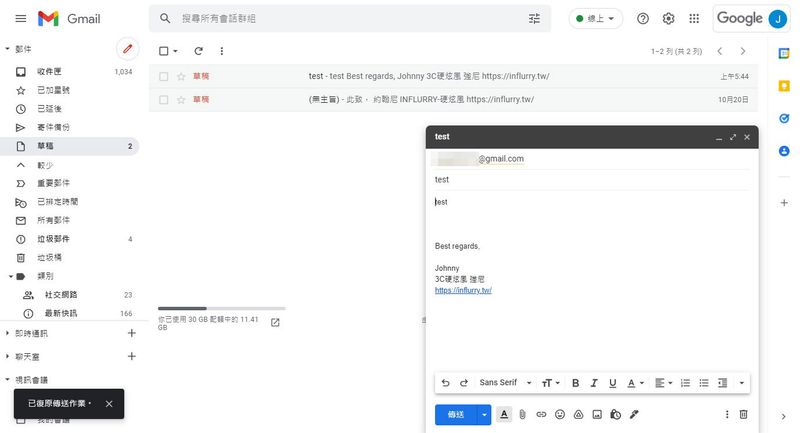Discard draft trash icon
This screenshot has height=433, width=800.
tap(743, 415)
